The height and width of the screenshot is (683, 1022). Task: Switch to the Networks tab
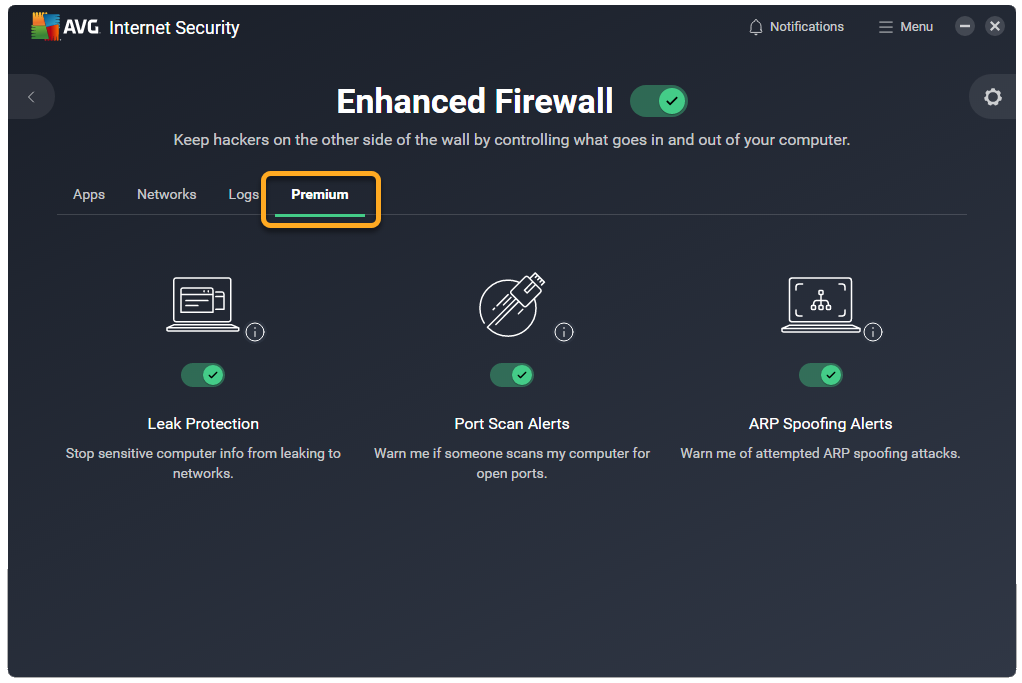pyautogui.click(x=166, y=194)
